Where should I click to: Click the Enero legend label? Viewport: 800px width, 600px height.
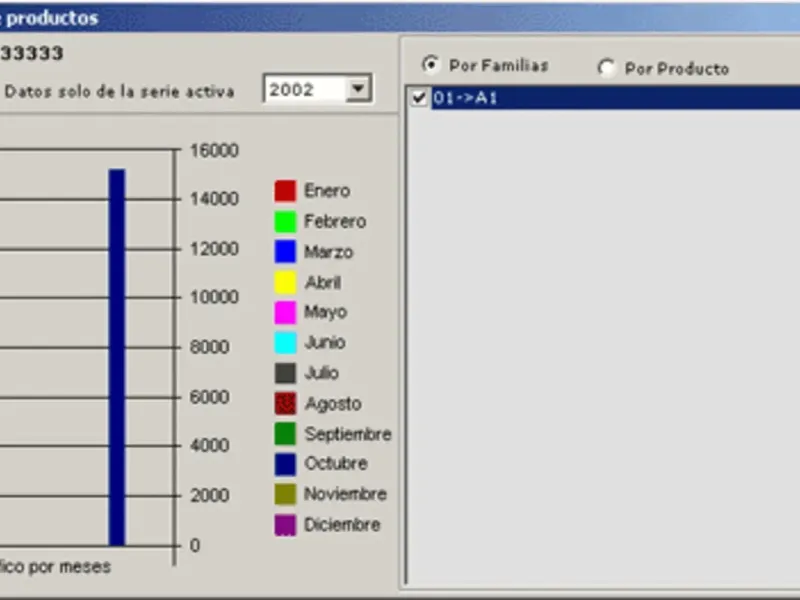(x=327, y=191)
